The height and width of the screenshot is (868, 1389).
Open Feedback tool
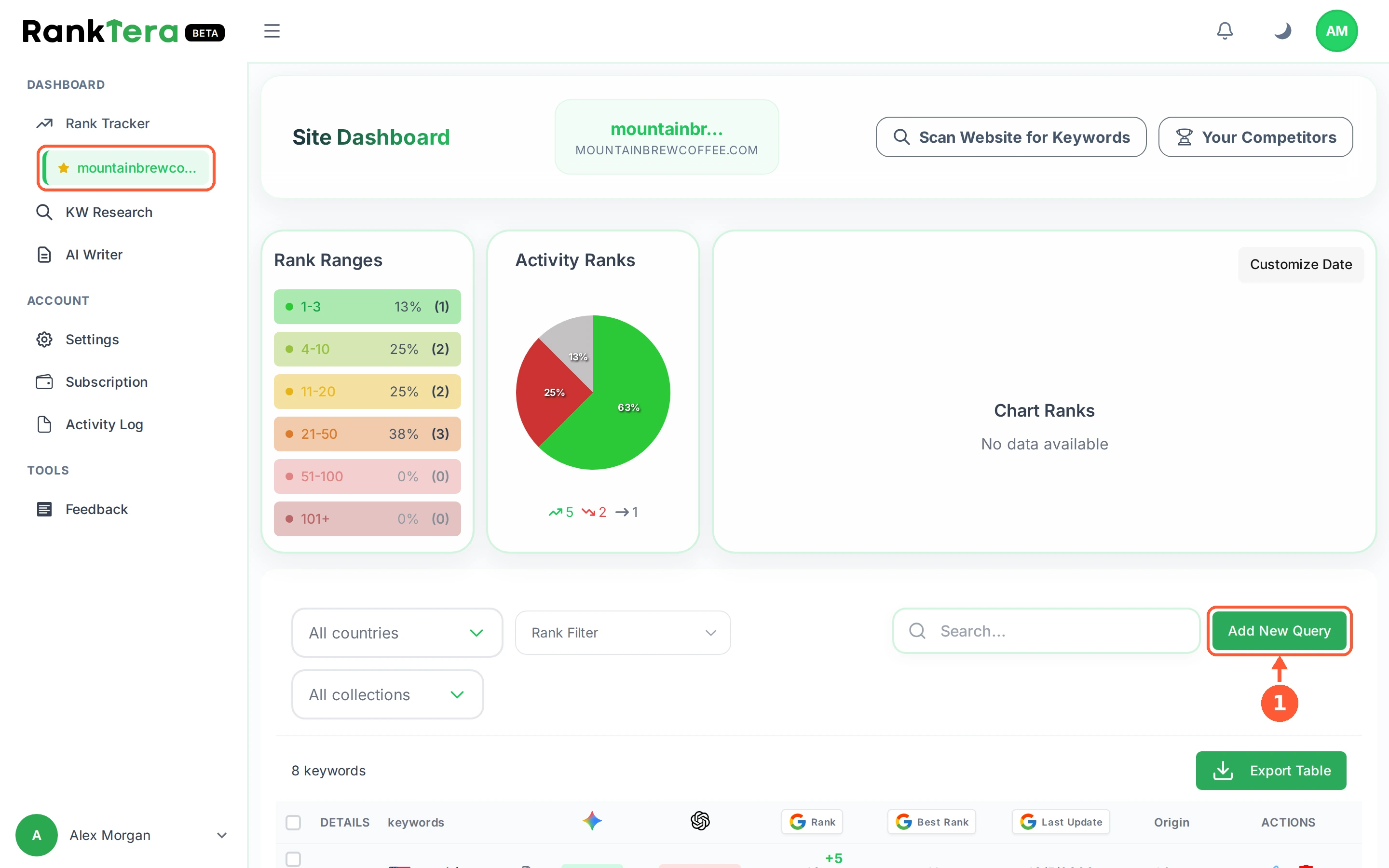click(96, 509)
